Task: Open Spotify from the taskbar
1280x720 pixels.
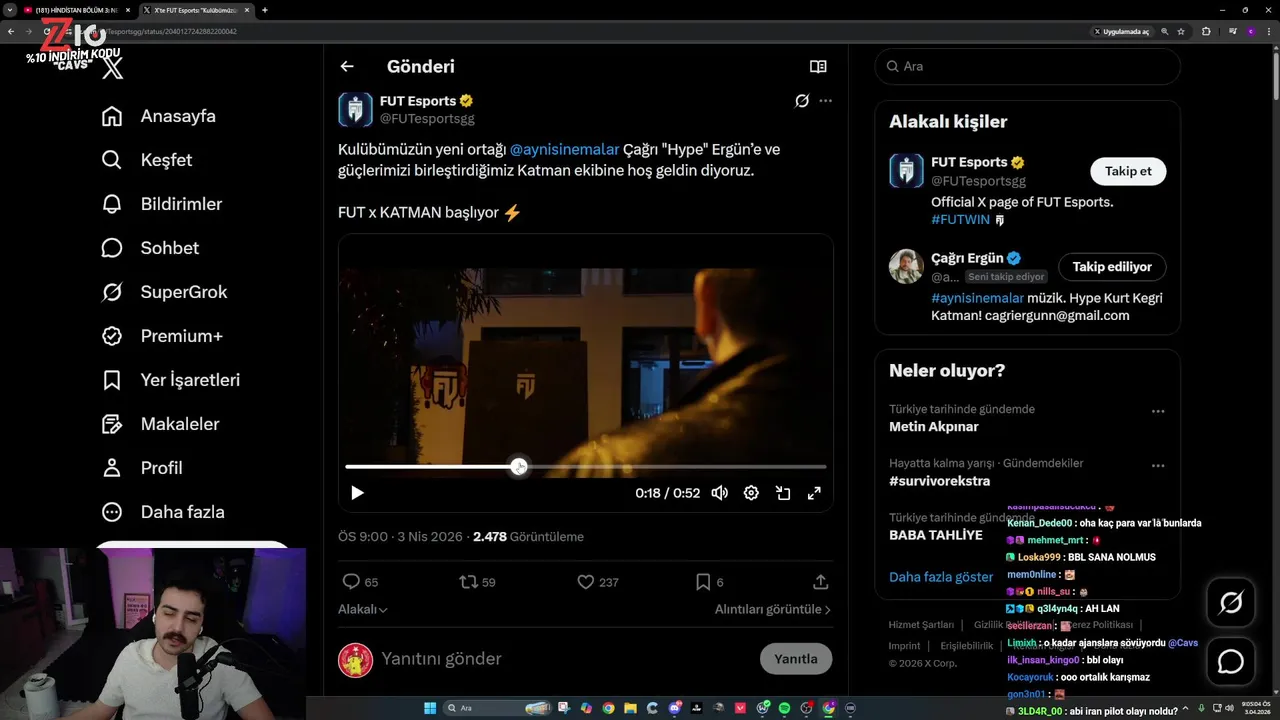Action: coord(784,708)
